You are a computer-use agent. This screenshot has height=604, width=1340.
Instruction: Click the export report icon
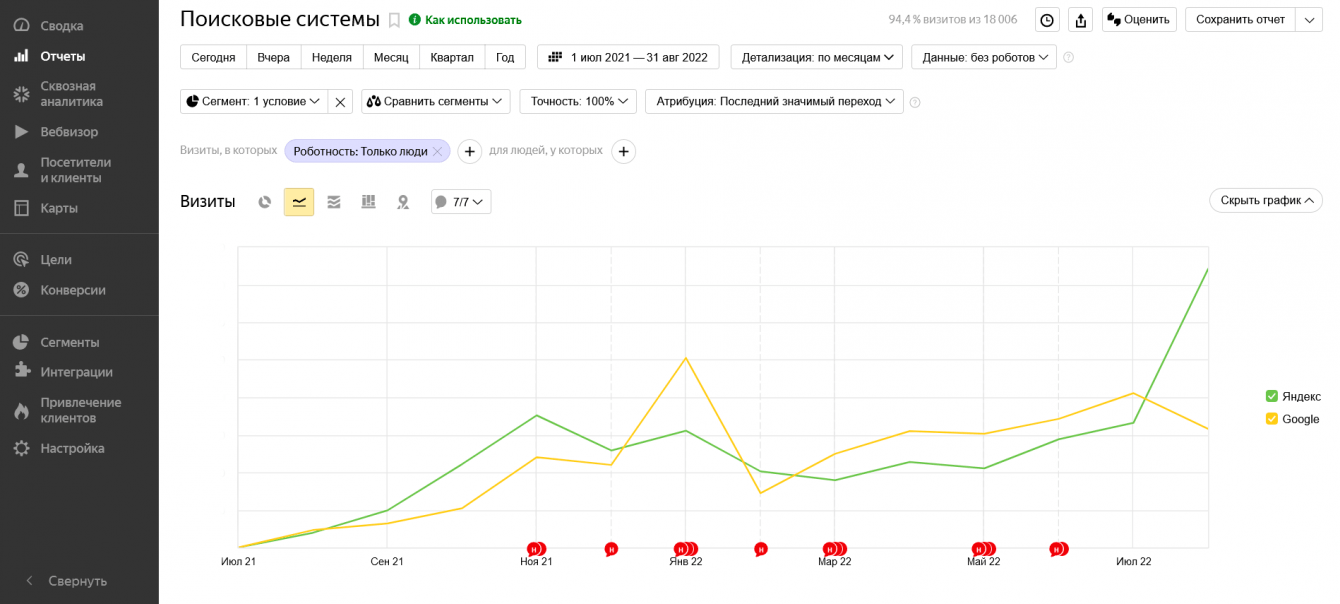click(x=1080, y=20)
